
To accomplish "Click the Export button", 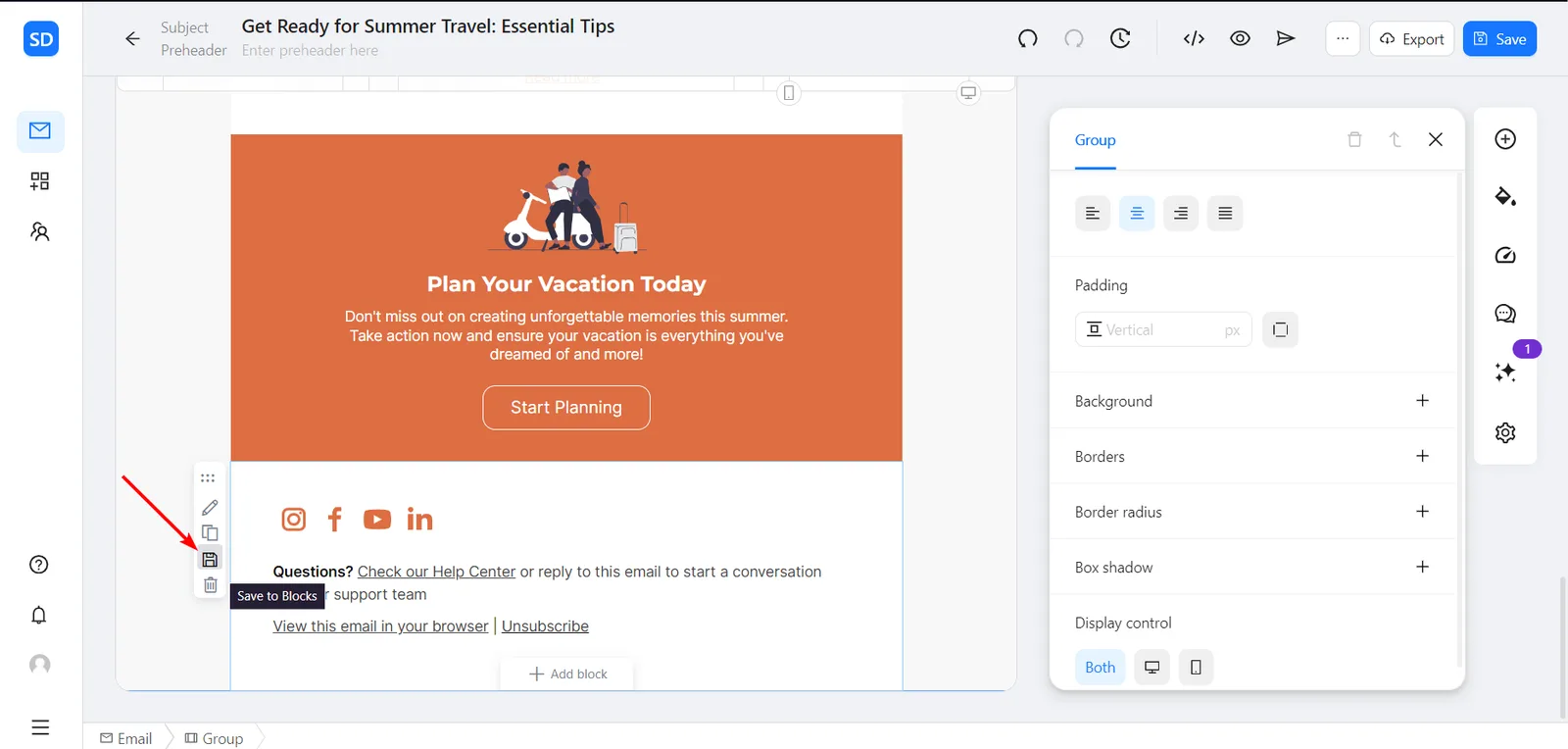I will pyautogui.click(x=1411, y=38).
